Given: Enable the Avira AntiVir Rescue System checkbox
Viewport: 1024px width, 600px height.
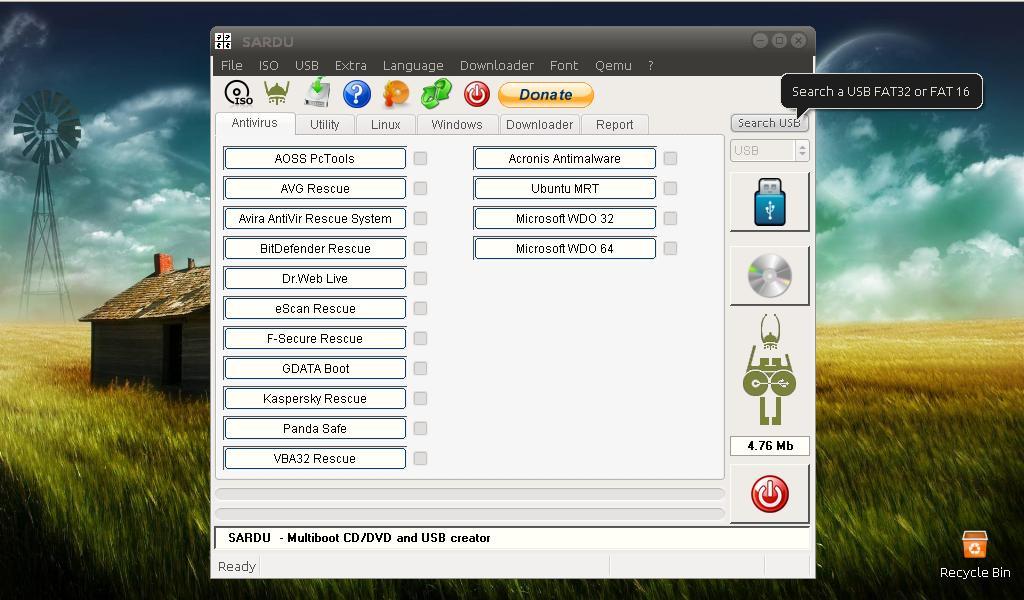Looking at the screenshot, I should pos(421,219).
